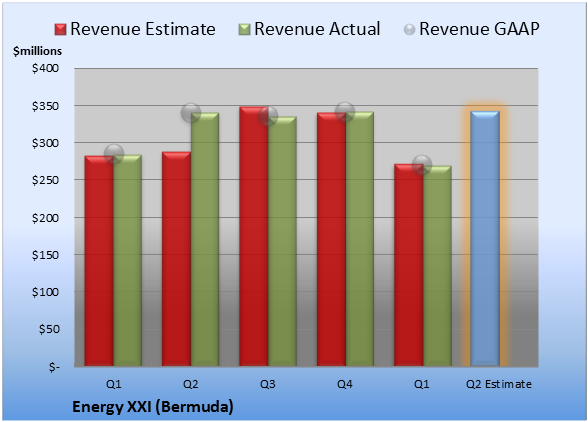Select the 'Revenue GAAP' legend label
This screenshot has height=422, width=588.
(x=479, y=29)
